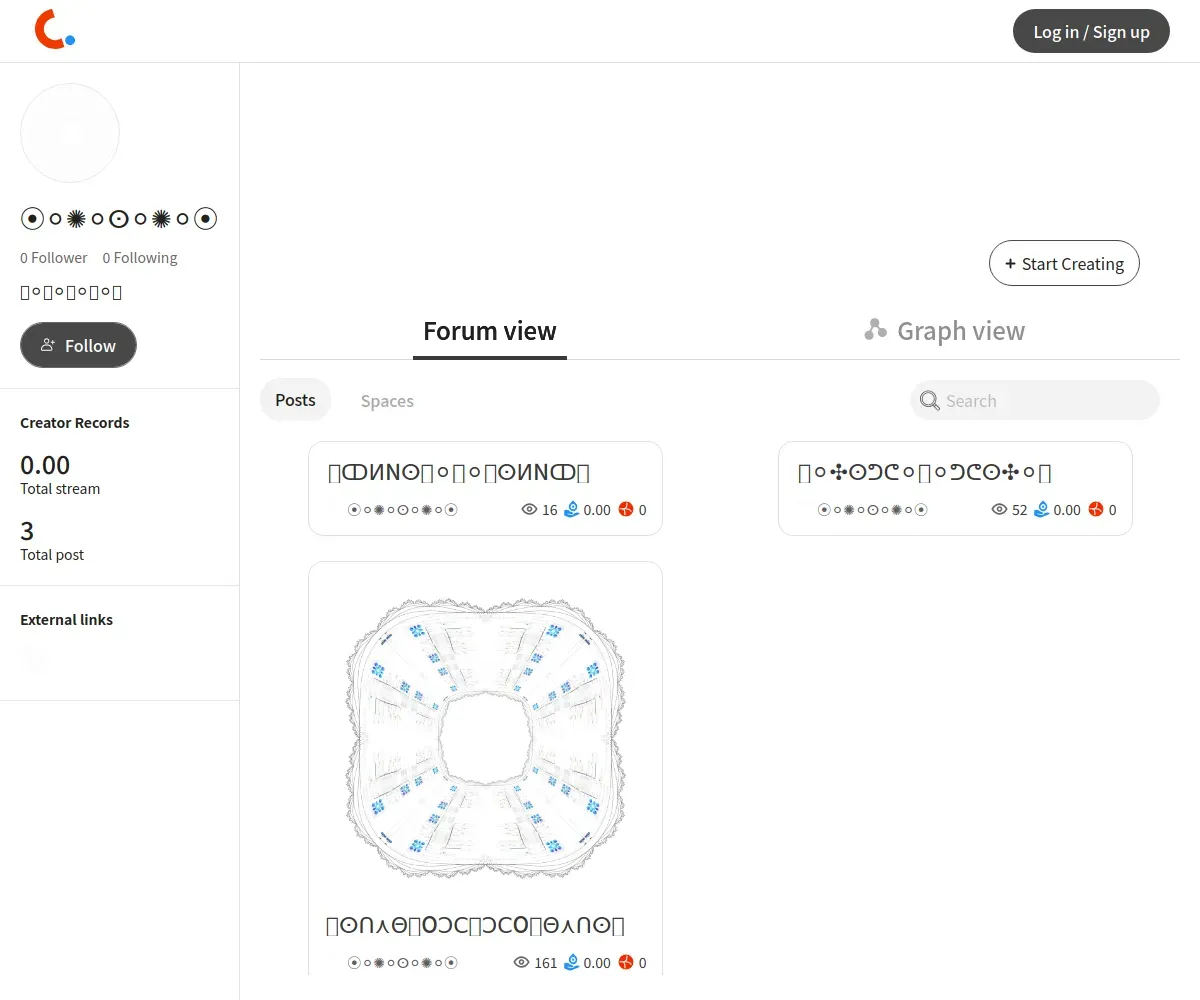Click red icon on 16-view post
This screenshot has height=1000, width=1200.
tap(626, 509)
